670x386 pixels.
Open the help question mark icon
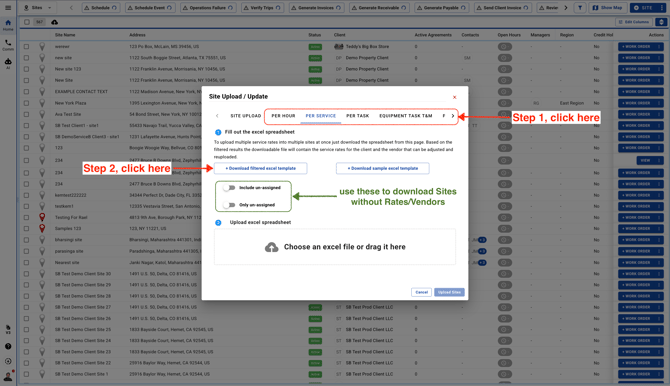[8, 346]
